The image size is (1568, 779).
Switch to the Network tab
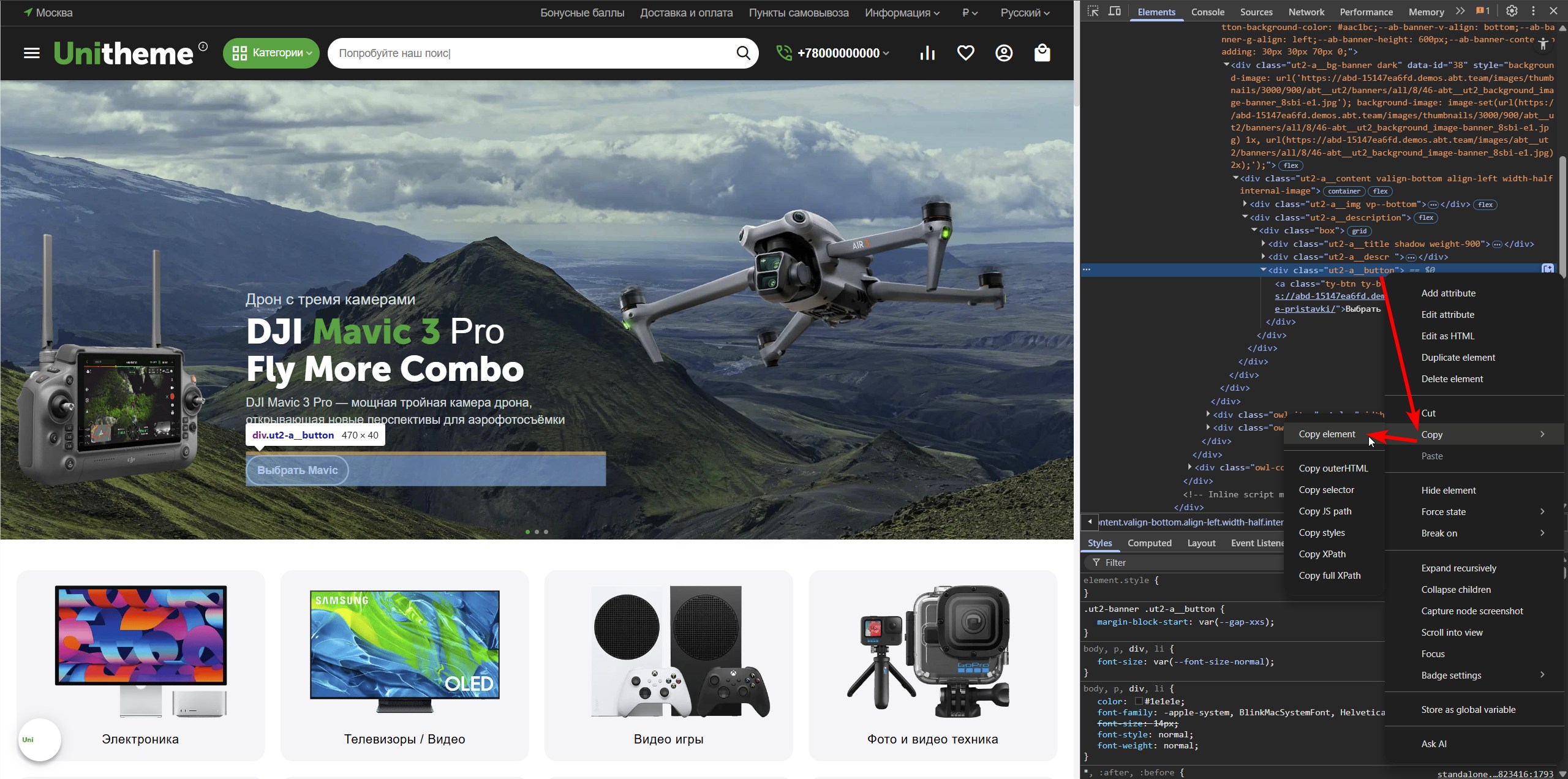pyautogui.click(x=1306, y=12)
